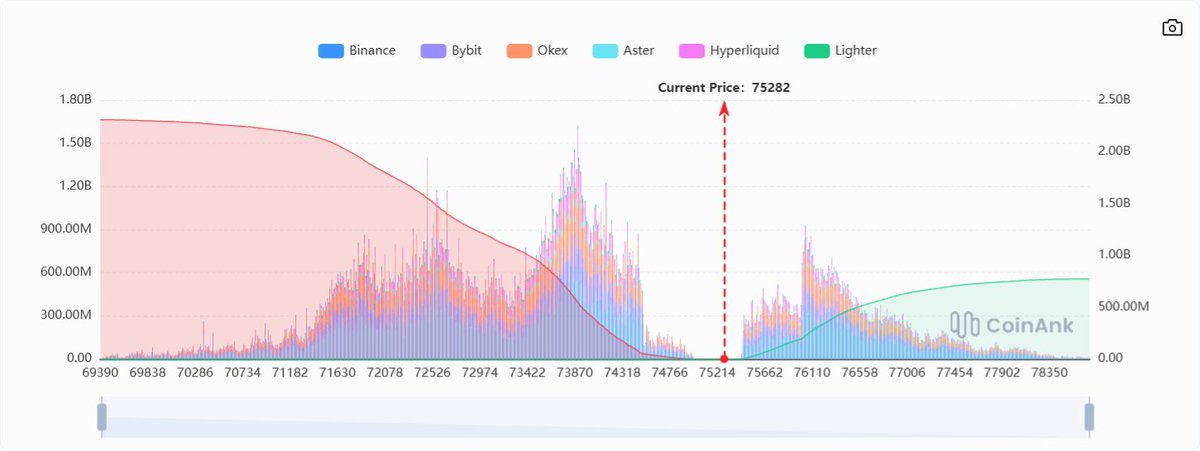Click the 75214 price axis label
Screen dimensions: 1200x451
717,373
